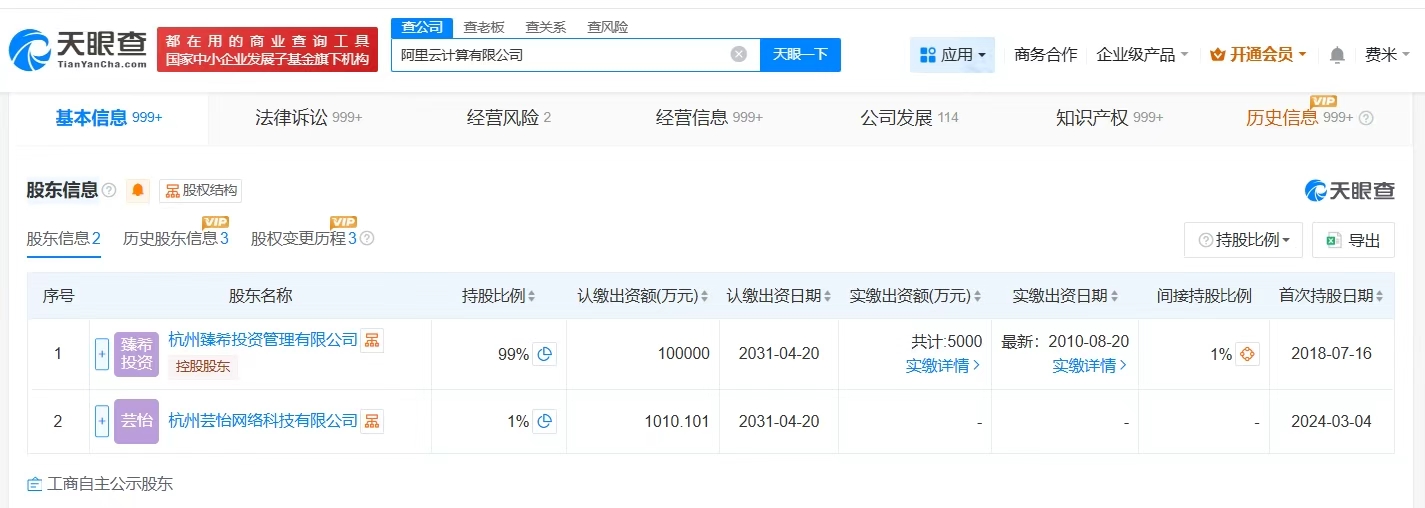
Task: Open the notifications bell icon in header
Action: [1337, 55]
